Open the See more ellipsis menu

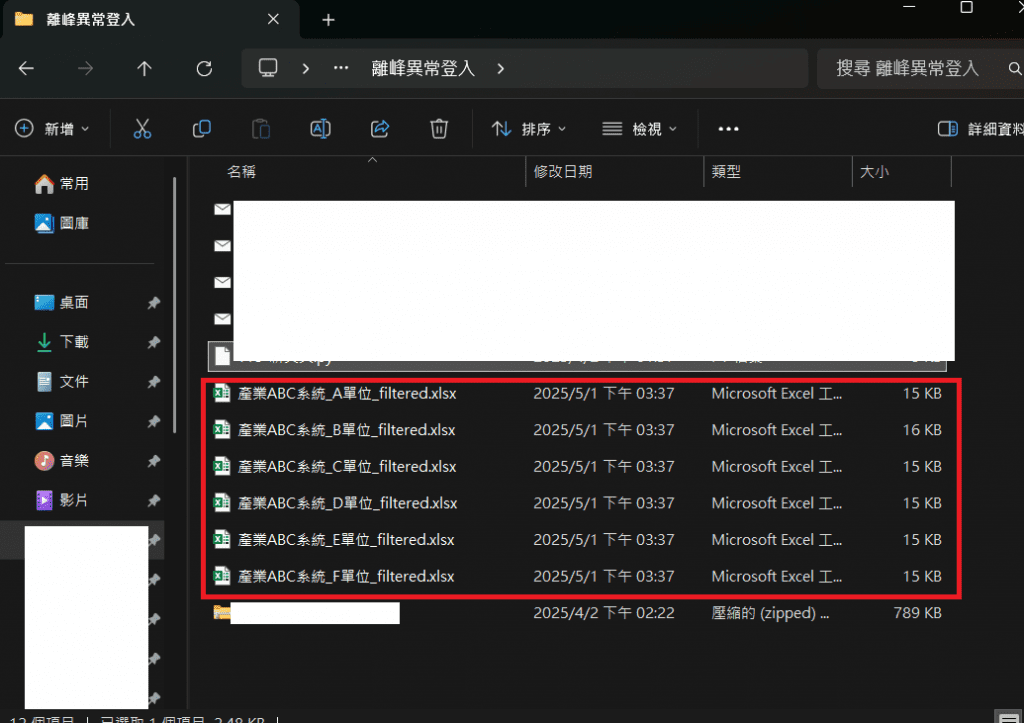pos(728,129)
